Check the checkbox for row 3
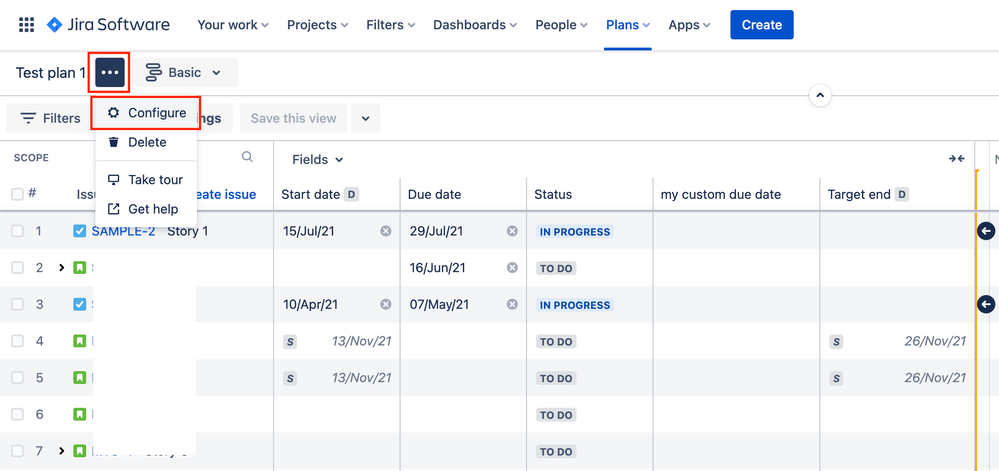 coord(17,305)
